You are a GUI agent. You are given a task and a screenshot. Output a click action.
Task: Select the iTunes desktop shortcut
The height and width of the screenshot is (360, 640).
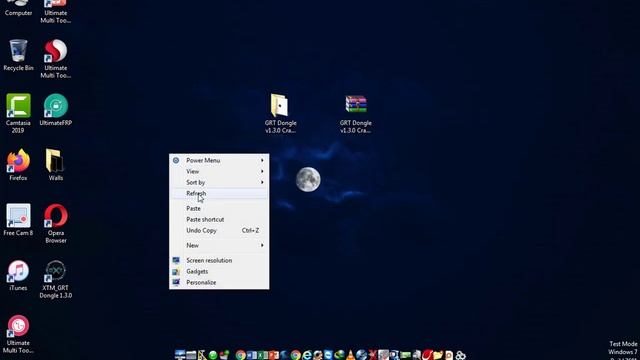point(18,275)
